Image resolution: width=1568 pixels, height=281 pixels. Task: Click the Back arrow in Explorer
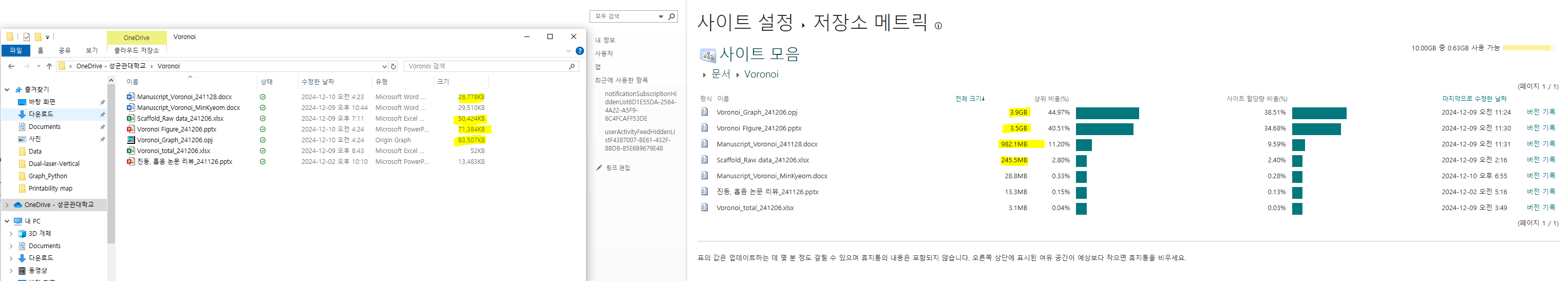12,66
